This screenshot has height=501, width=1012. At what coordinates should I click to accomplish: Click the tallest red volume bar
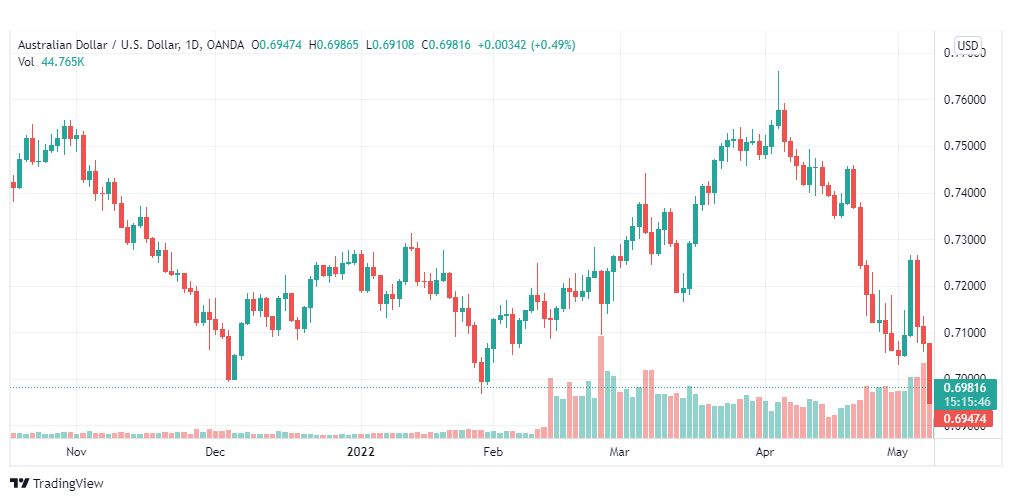(x=601, y=387)
